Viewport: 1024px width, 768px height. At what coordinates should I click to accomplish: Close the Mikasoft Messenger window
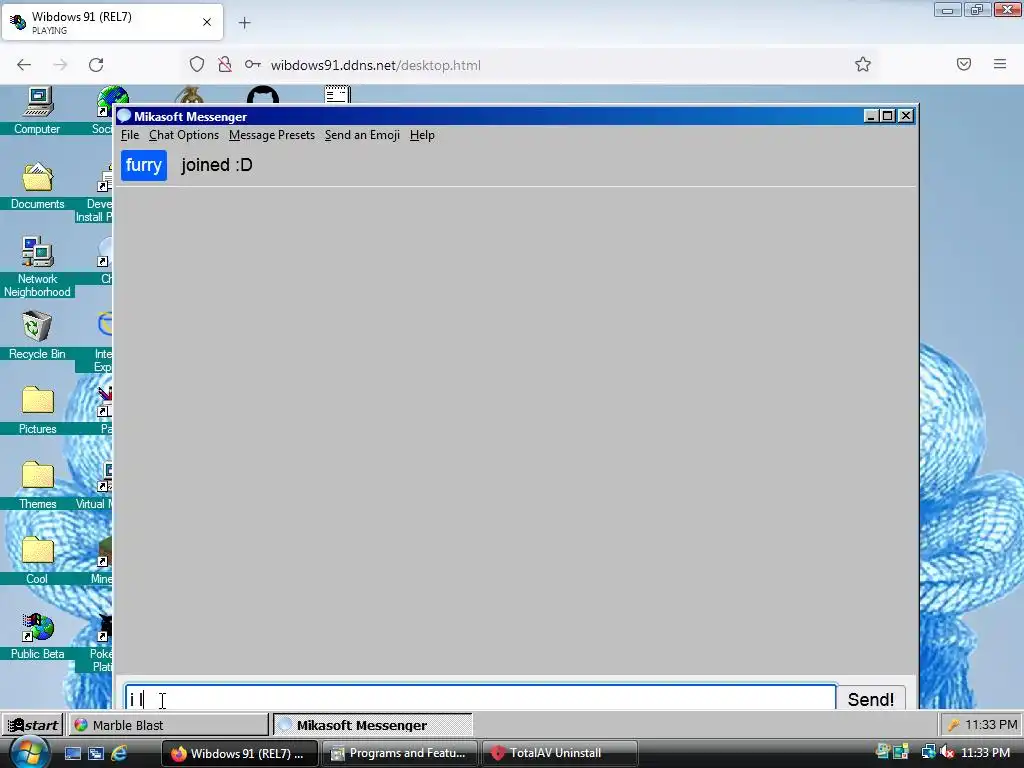click(x=906, y=116)
